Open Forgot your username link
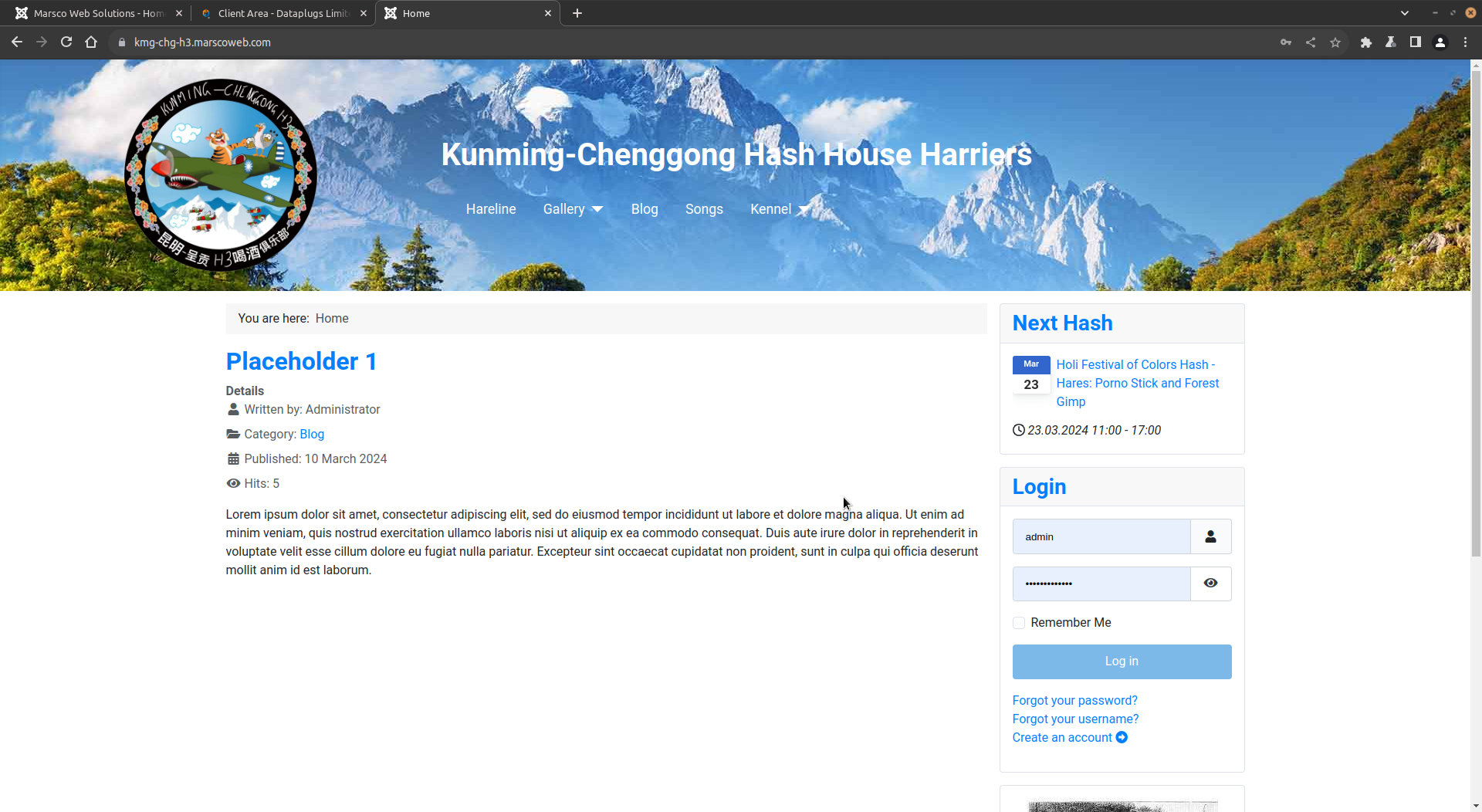 1075,719
